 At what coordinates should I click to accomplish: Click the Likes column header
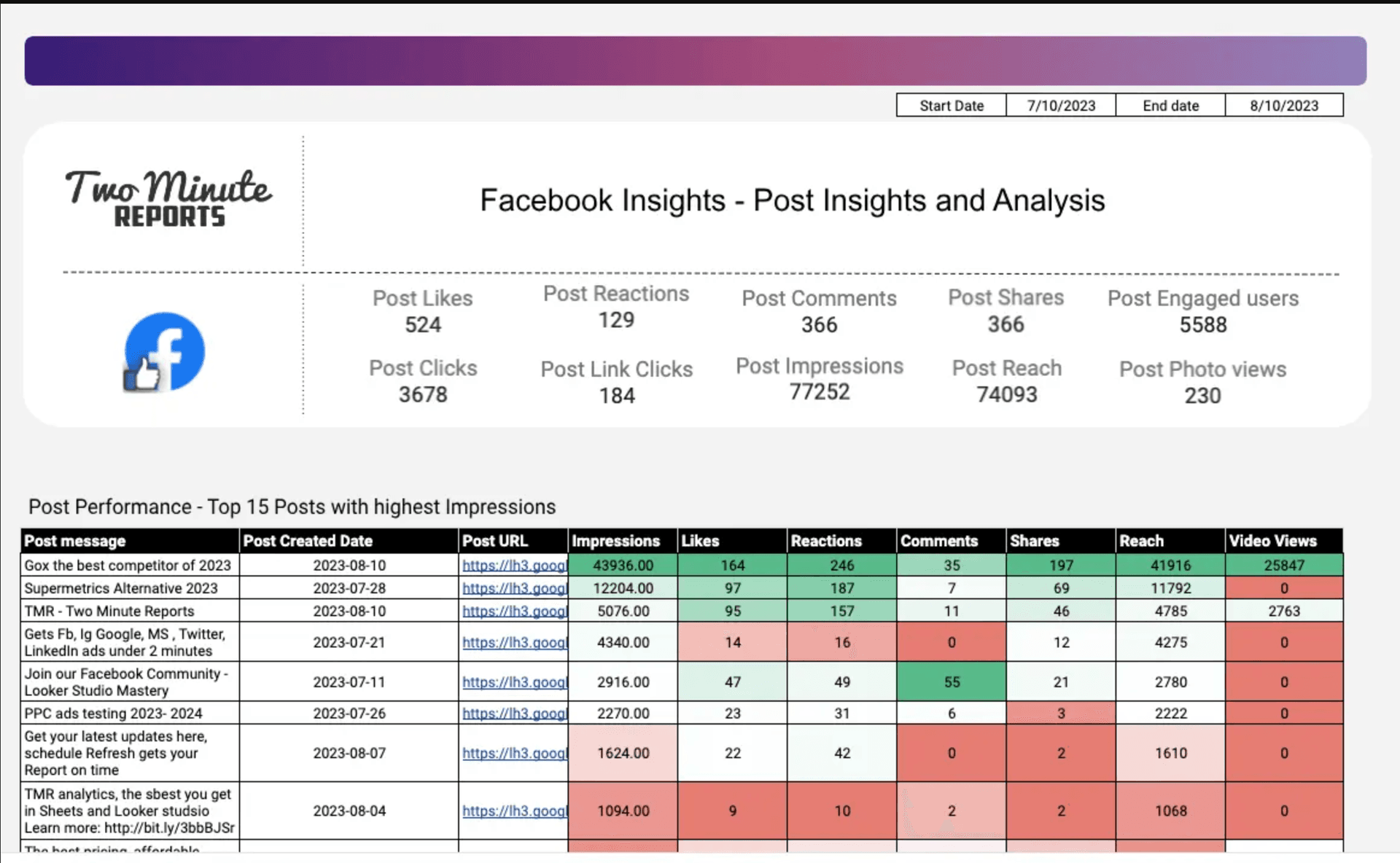[x=733, y=541]
